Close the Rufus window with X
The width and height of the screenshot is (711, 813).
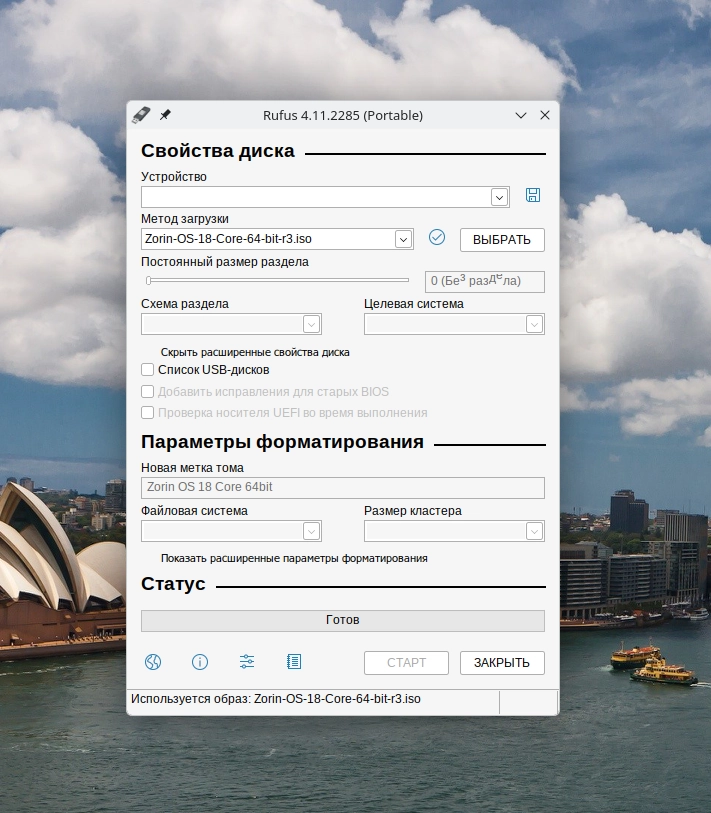pos(545,115)
